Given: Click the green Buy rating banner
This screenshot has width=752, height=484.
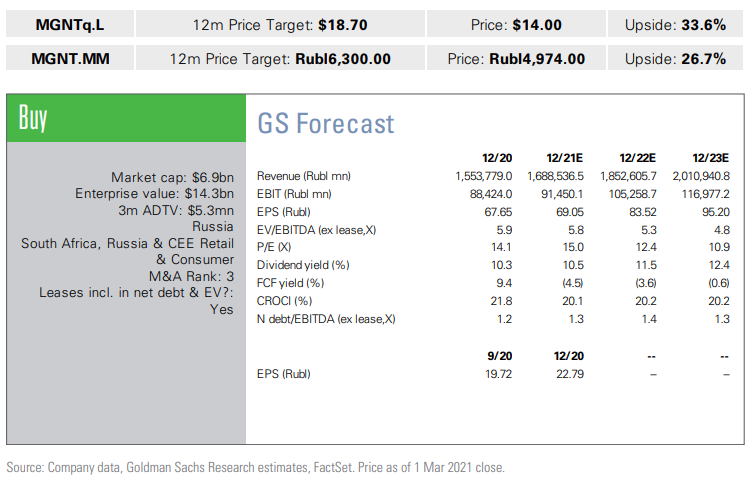Looking at the screenshot, I should coord(126,118).
